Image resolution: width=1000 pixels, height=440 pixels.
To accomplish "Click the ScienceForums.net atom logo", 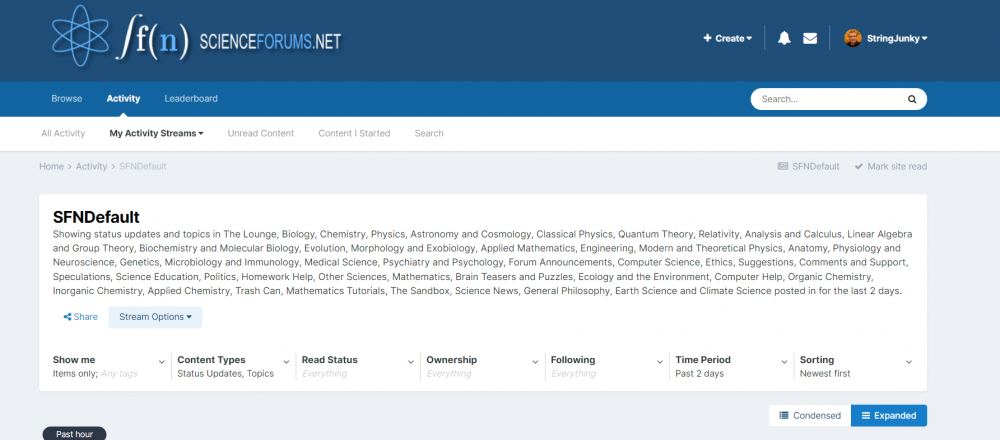I will (88, 39).
